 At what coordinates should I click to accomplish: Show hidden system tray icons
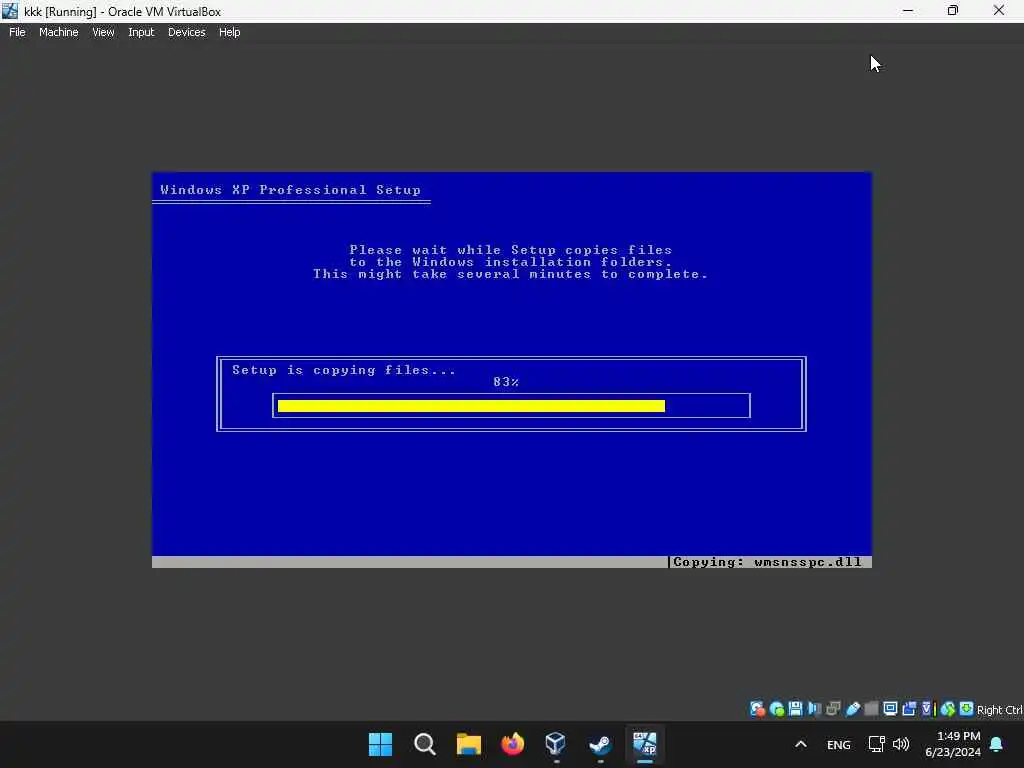pyautogui.click(x=801, y=744)
